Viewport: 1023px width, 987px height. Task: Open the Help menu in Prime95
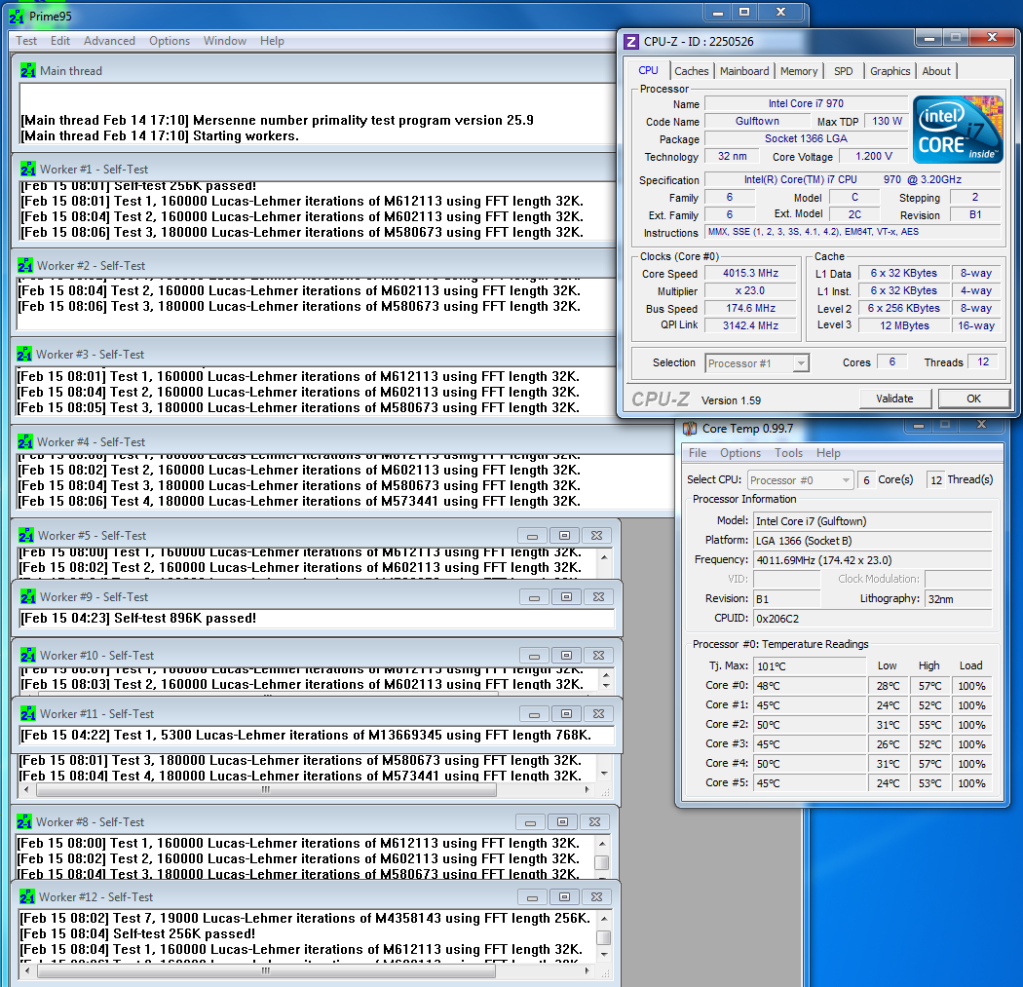click(272, 40)
